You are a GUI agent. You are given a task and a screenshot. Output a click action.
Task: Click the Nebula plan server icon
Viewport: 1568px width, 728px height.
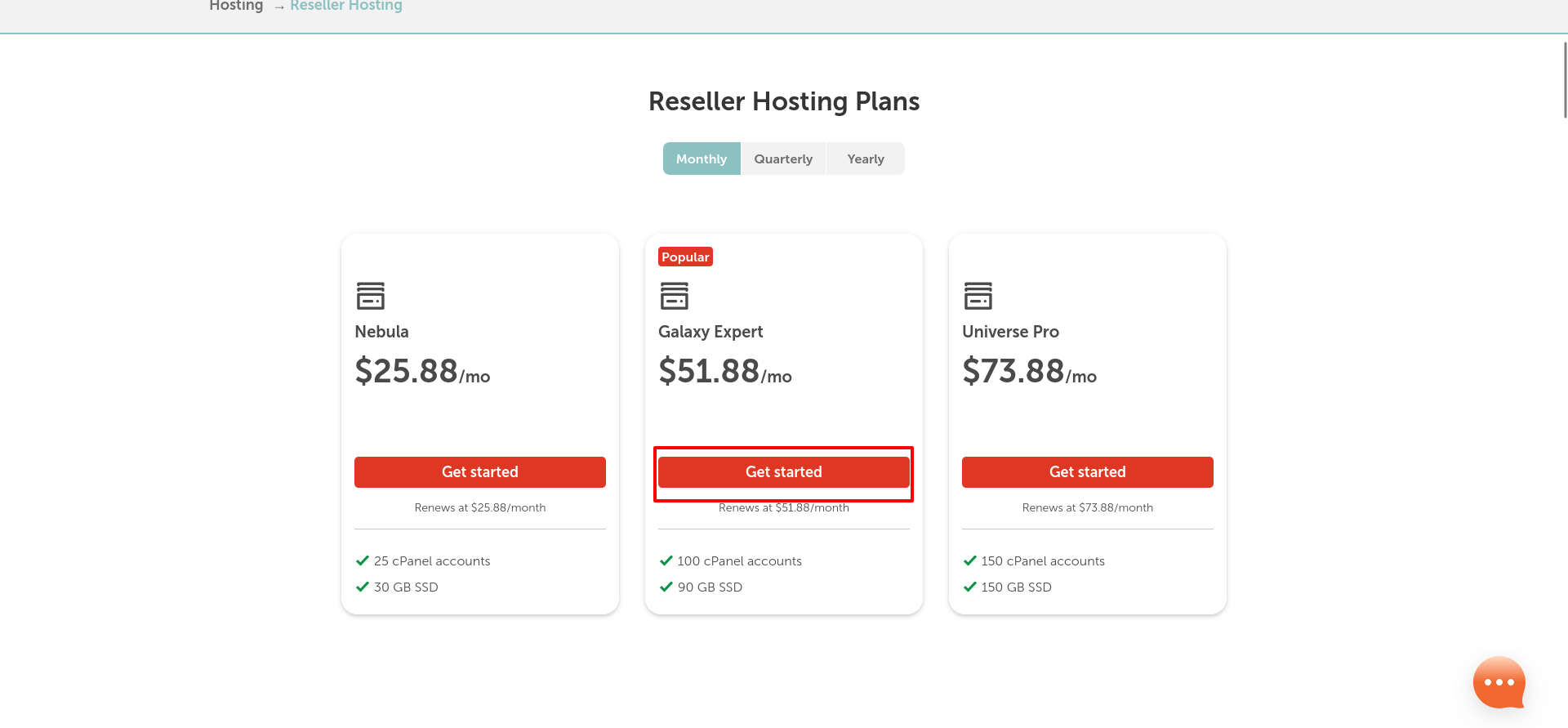371,296
